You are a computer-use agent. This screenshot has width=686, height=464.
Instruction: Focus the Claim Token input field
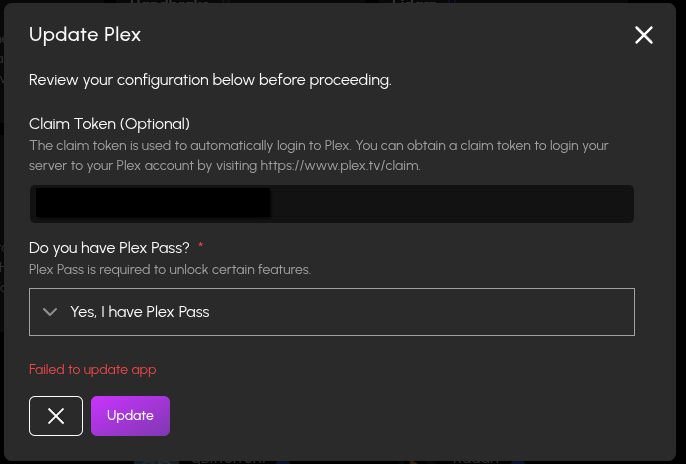pos(332,203)
